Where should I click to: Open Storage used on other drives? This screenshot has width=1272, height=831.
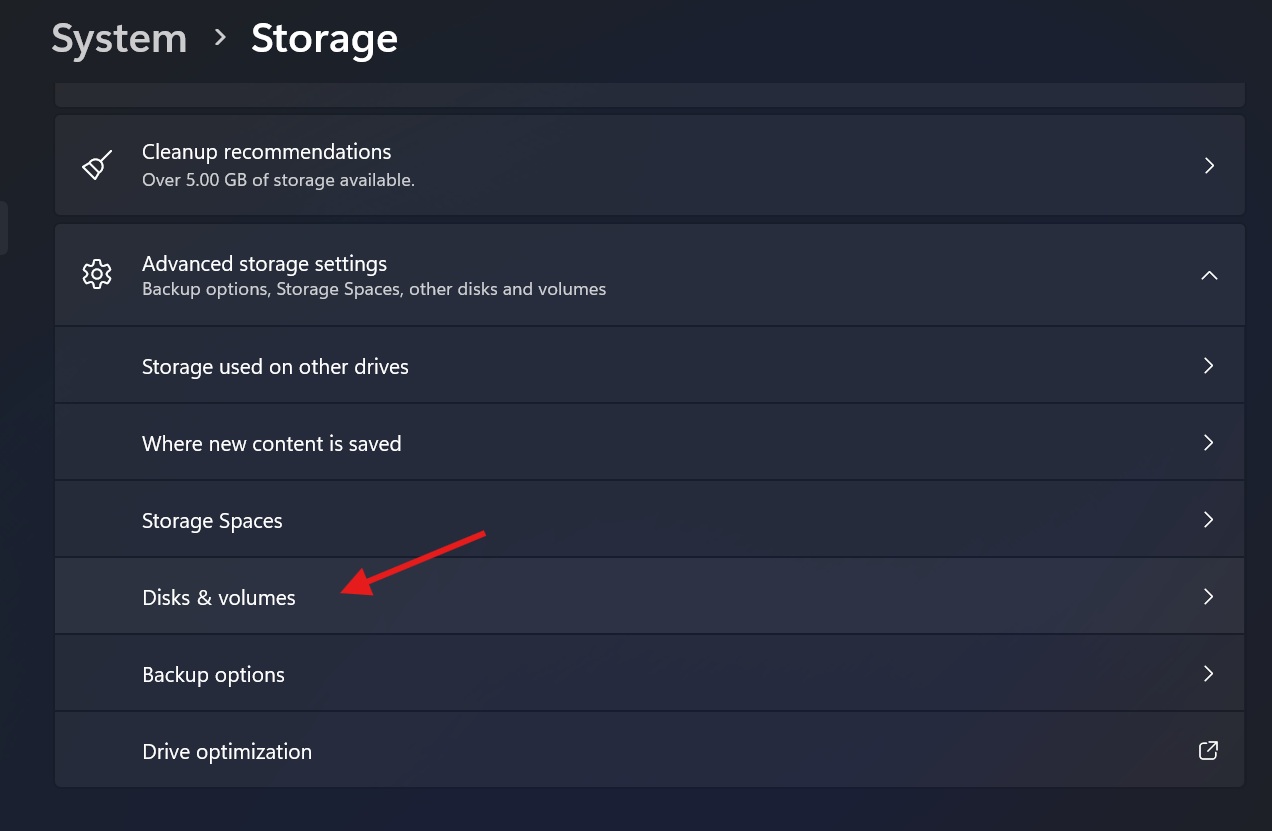coord(650,365)
